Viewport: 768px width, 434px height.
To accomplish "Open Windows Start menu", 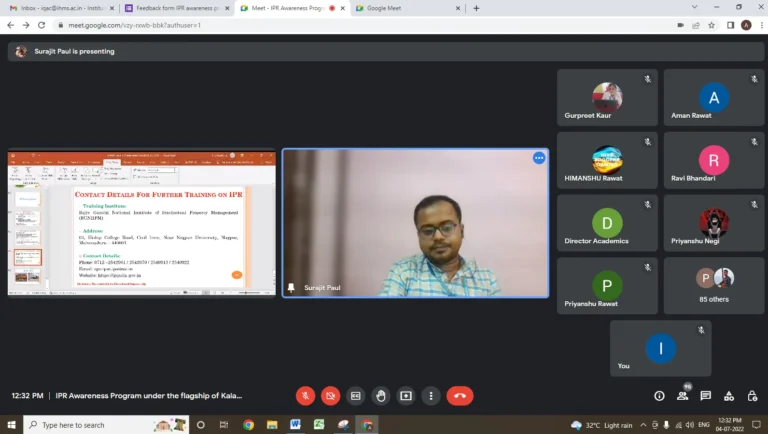I will pos(11,425).
